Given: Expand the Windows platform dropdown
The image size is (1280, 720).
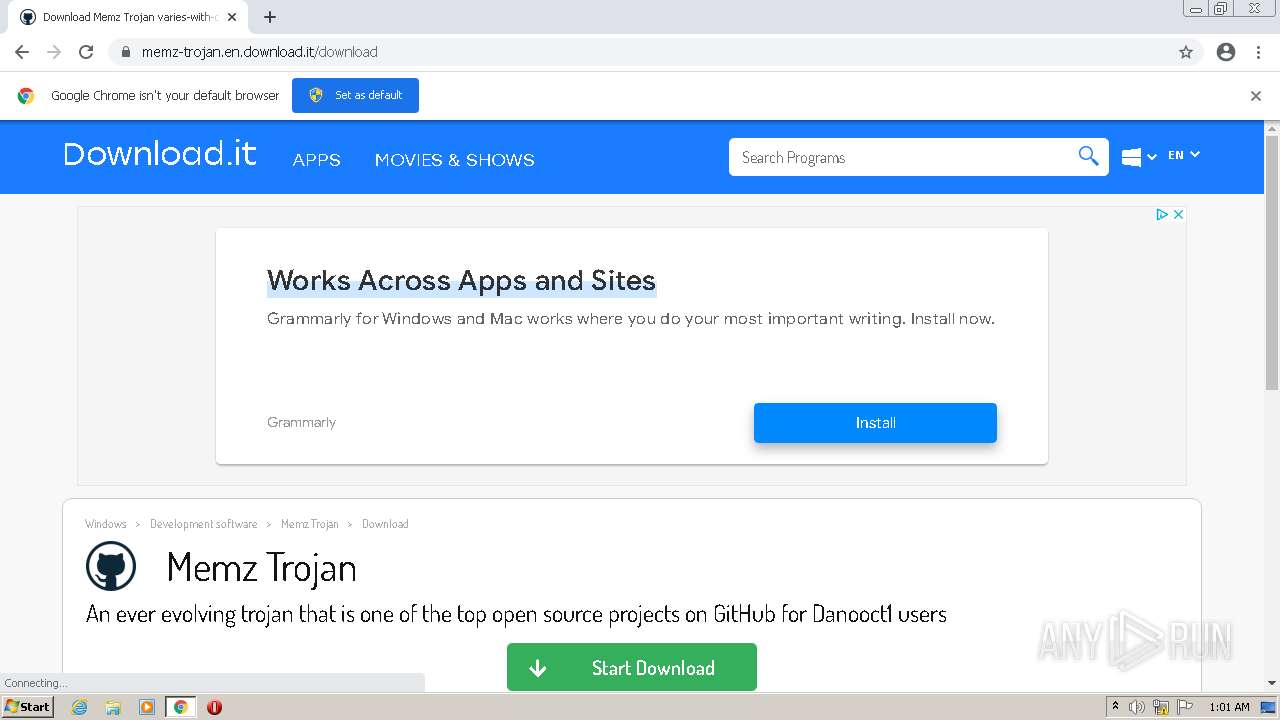Looking at the screenshot, I should point(1139,157).
